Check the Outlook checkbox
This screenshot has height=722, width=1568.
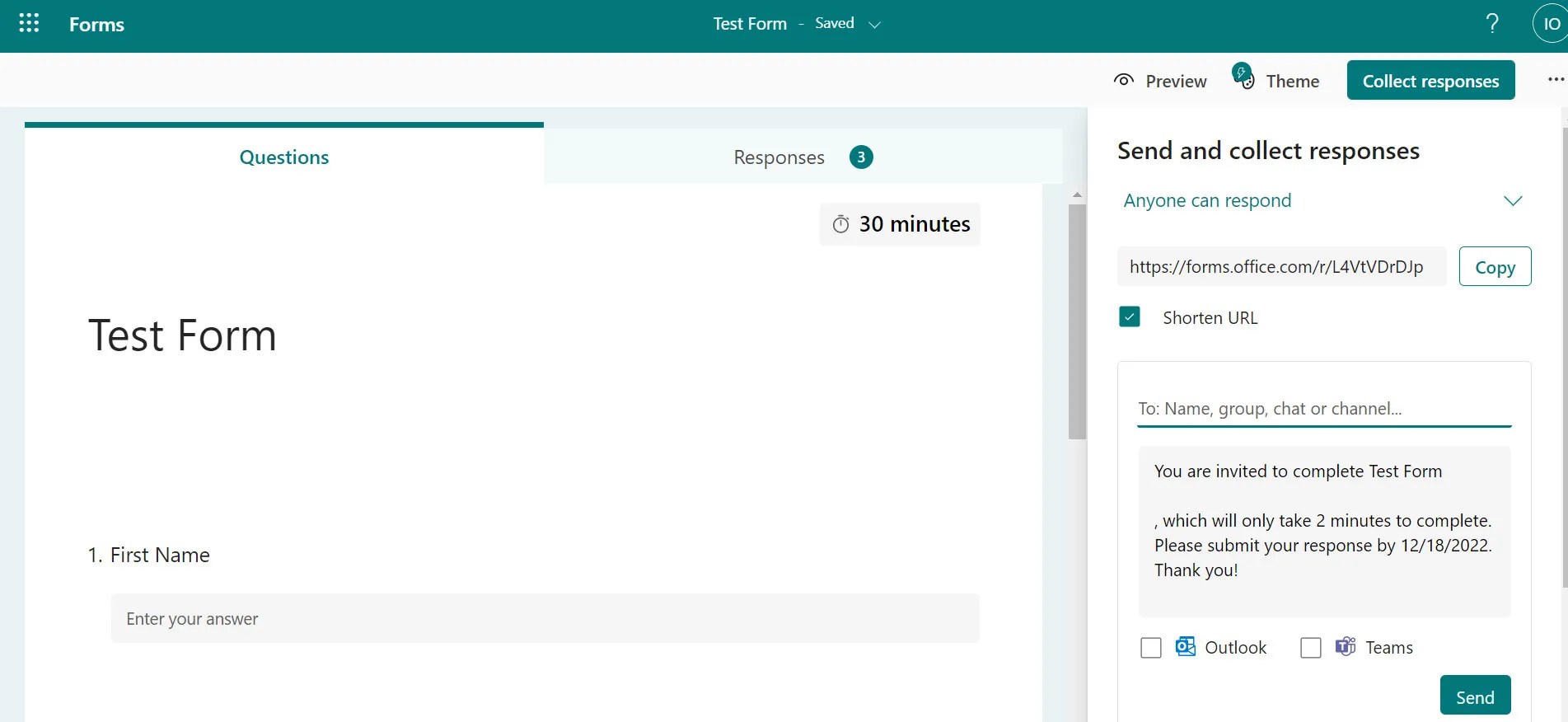click(x=1151, y=648)
